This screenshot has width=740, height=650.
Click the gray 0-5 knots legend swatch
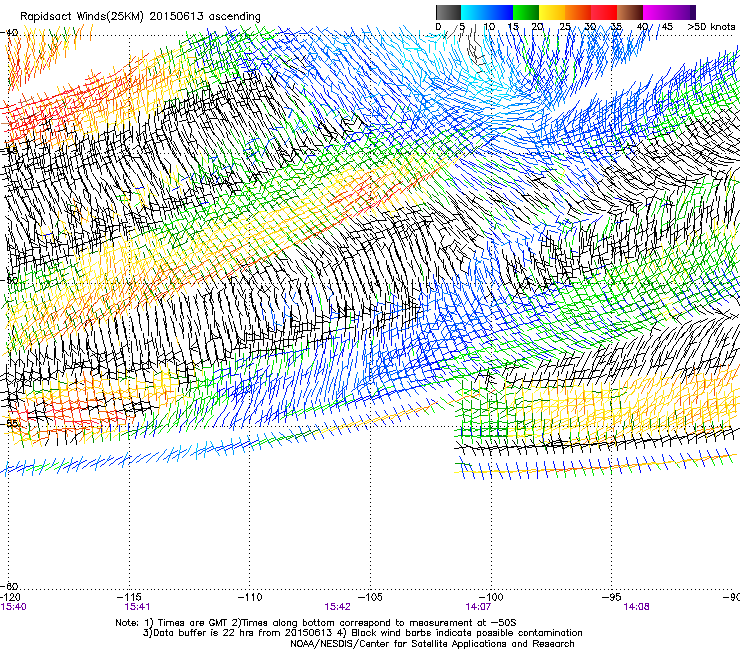pyautogui.click(x=448, y=12)
